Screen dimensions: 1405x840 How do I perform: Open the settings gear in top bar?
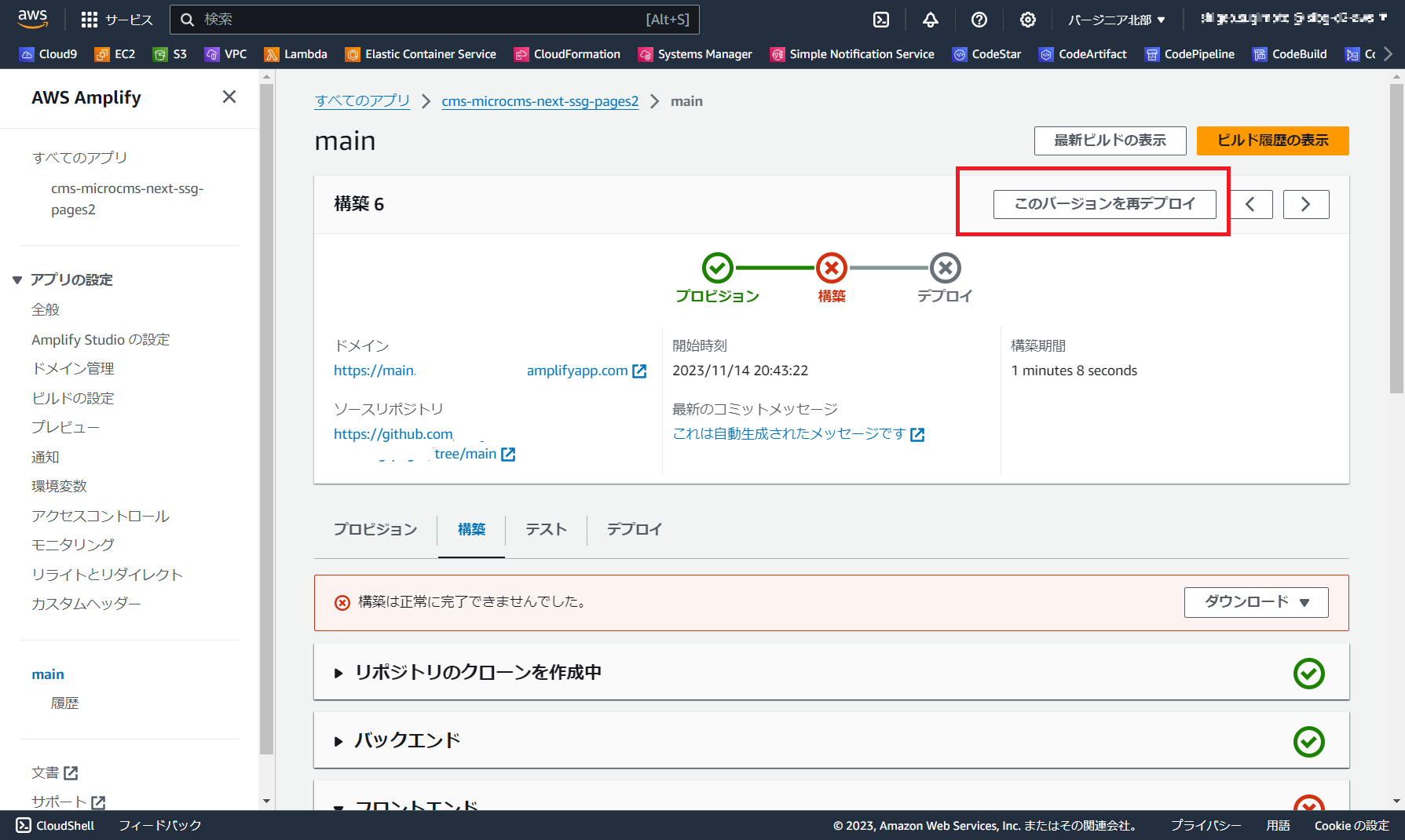click(1028, 20)
